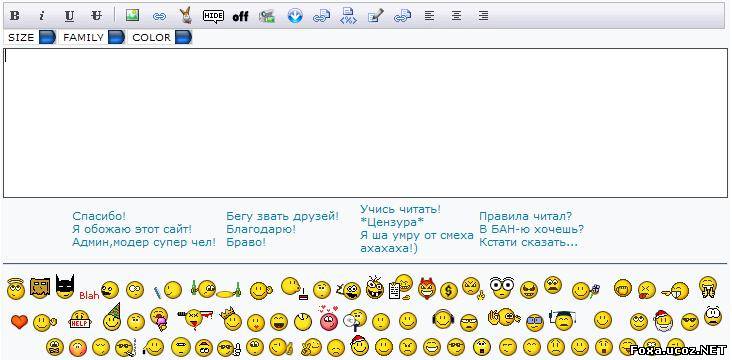Insert the headphones smiley
732x360 pixels.
(444, 320)
